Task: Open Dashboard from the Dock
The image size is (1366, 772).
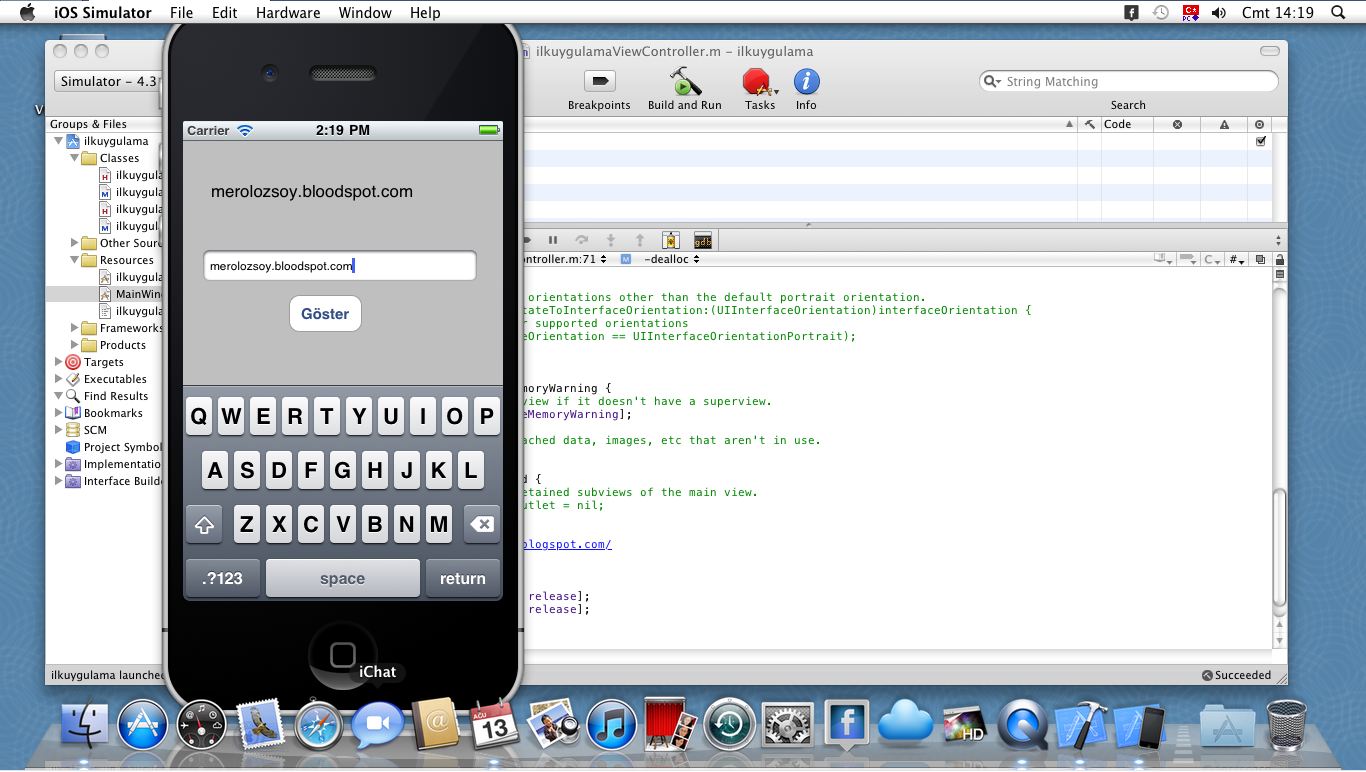Action: [x=201, y=724]
